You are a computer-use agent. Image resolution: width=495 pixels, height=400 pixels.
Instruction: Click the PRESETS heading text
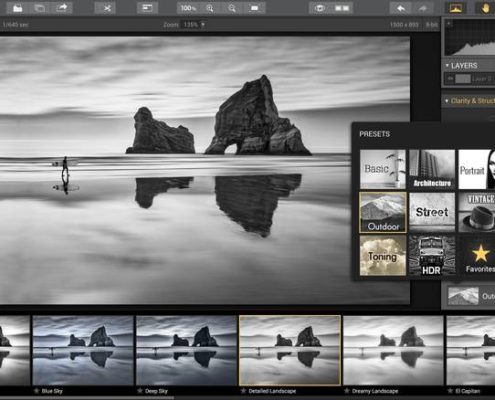click(x=375, y=134)
